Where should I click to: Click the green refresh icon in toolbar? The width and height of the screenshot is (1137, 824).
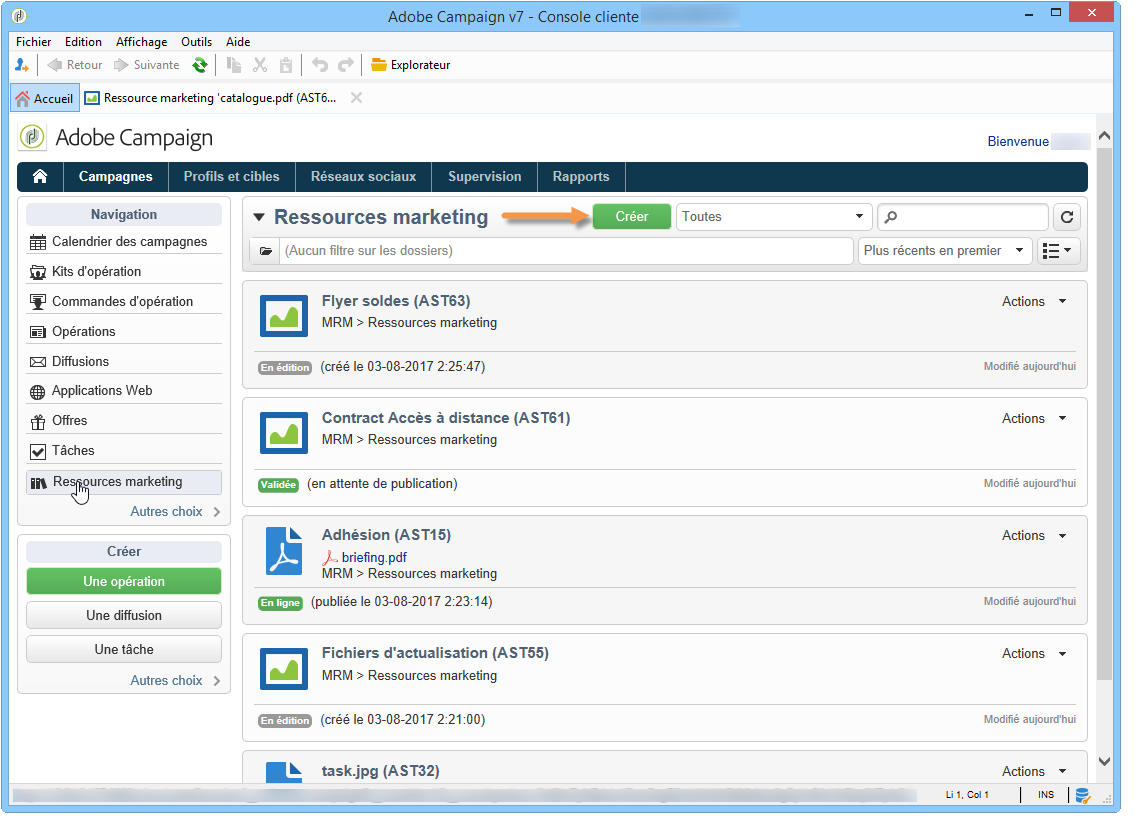coord(199,65)
